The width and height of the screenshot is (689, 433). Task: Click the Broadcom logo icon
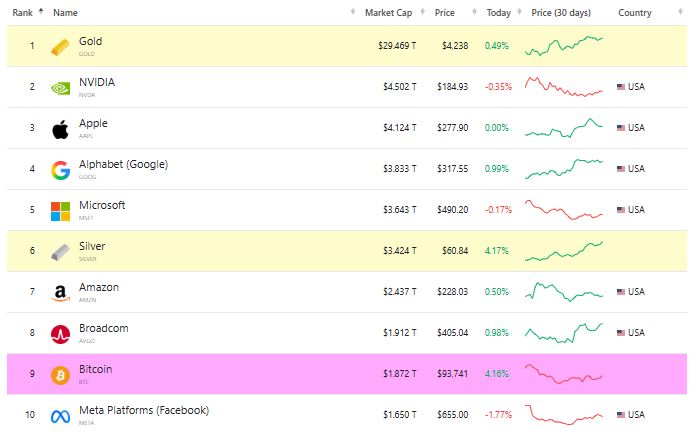click(x=60, y=333)
